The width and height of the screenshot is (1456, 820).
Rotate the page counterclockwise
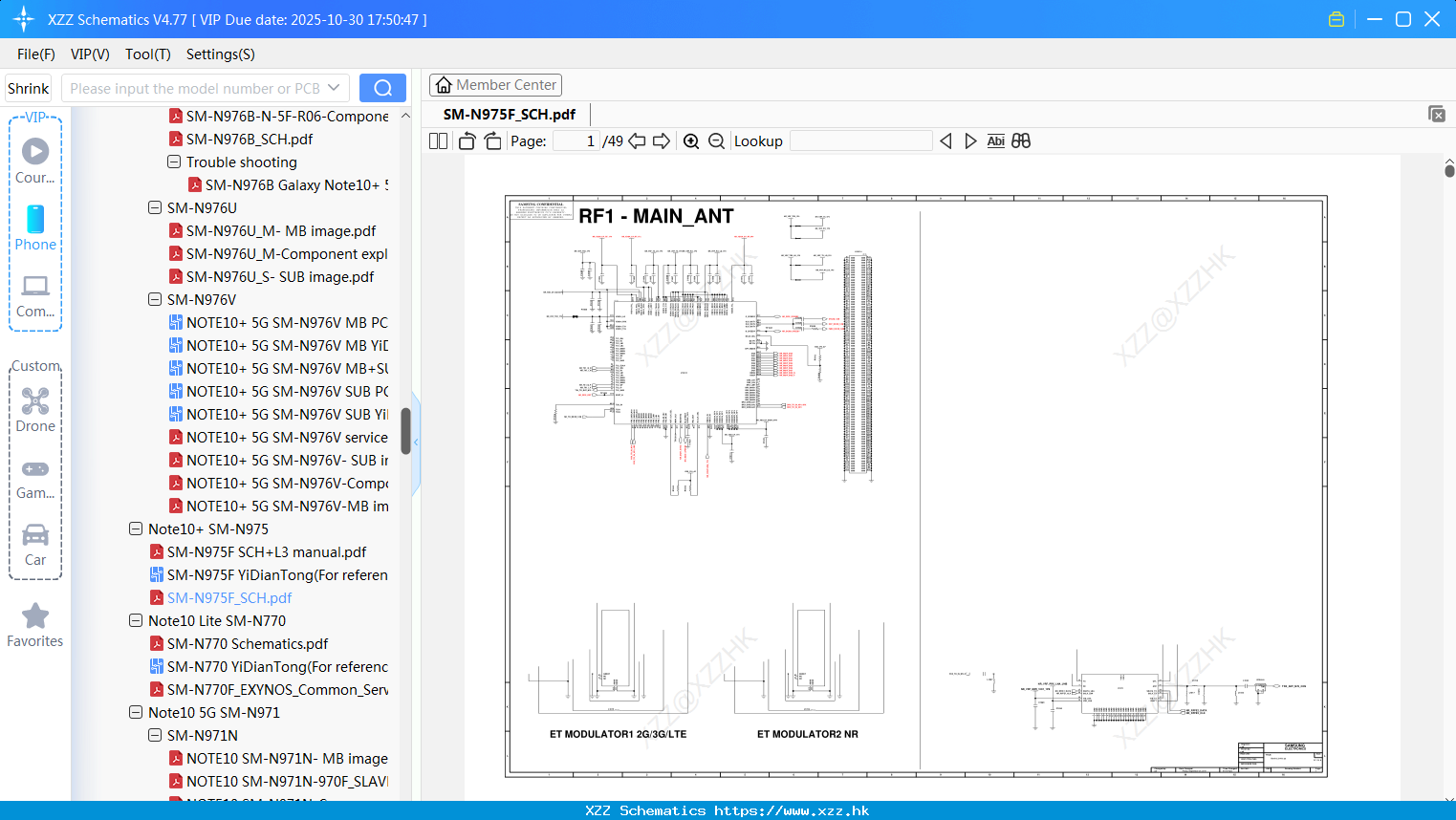coord(467,141)
